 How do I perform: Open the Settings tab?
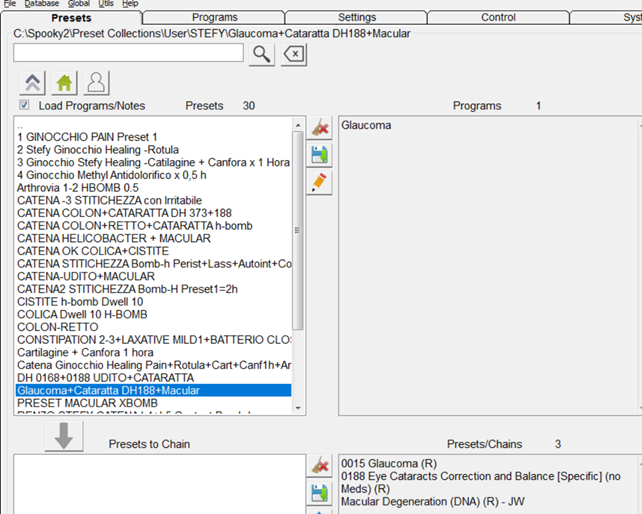[356, 17]
